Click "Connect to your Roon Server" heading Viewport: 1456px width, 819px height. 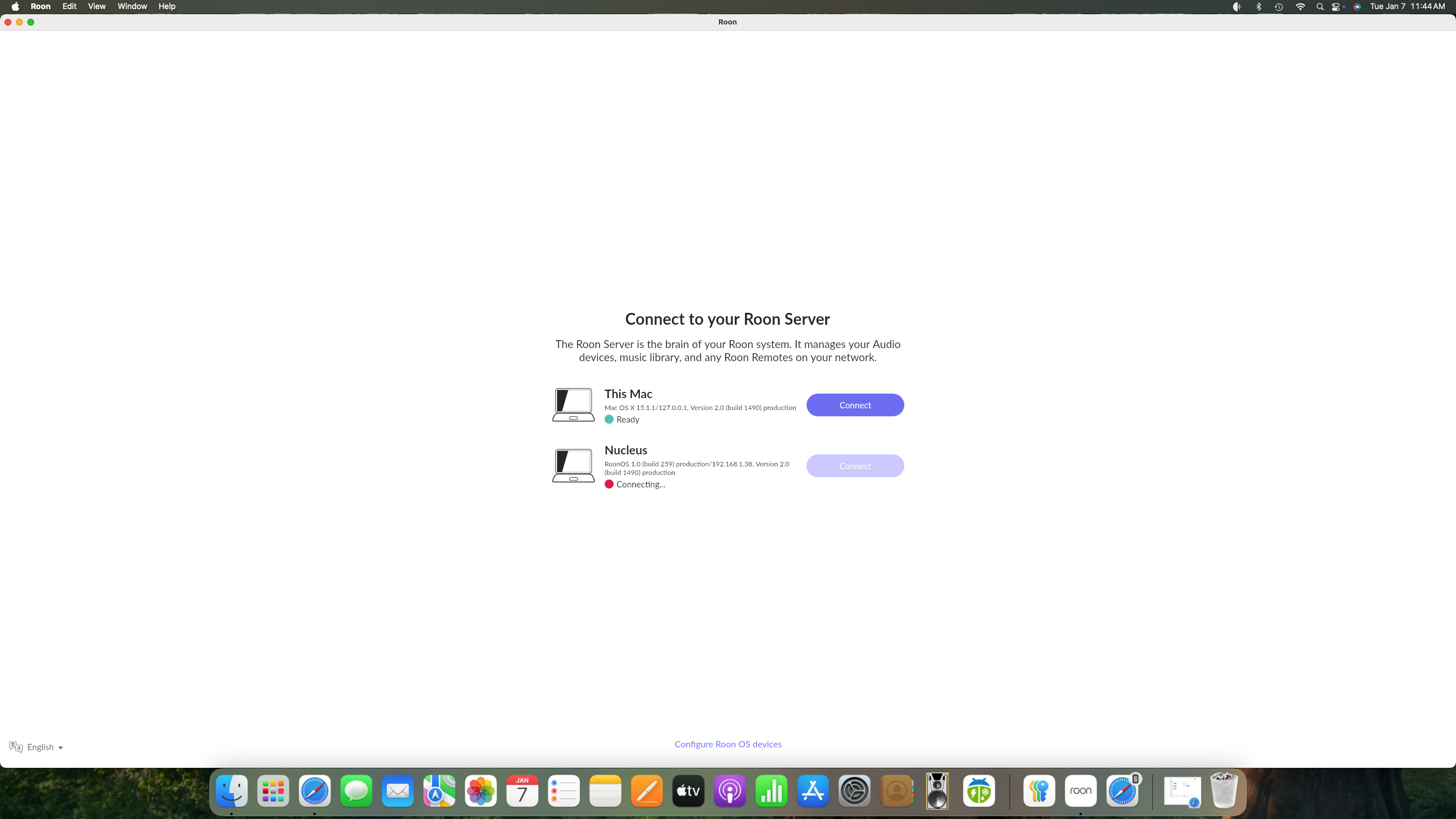pos(727,319)
